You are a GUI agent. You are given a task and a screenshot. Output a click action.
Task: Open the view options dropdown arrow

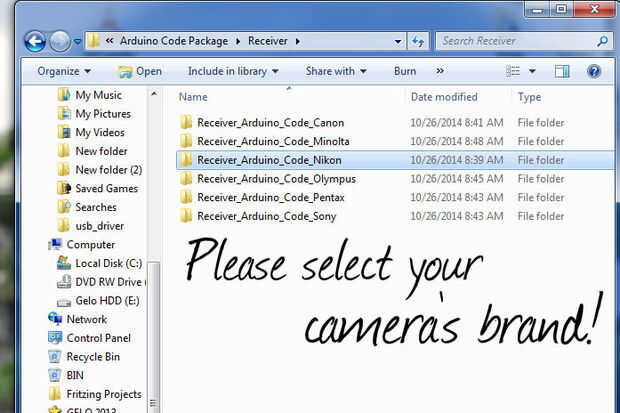pyautogui.click(x=532, y=72)
